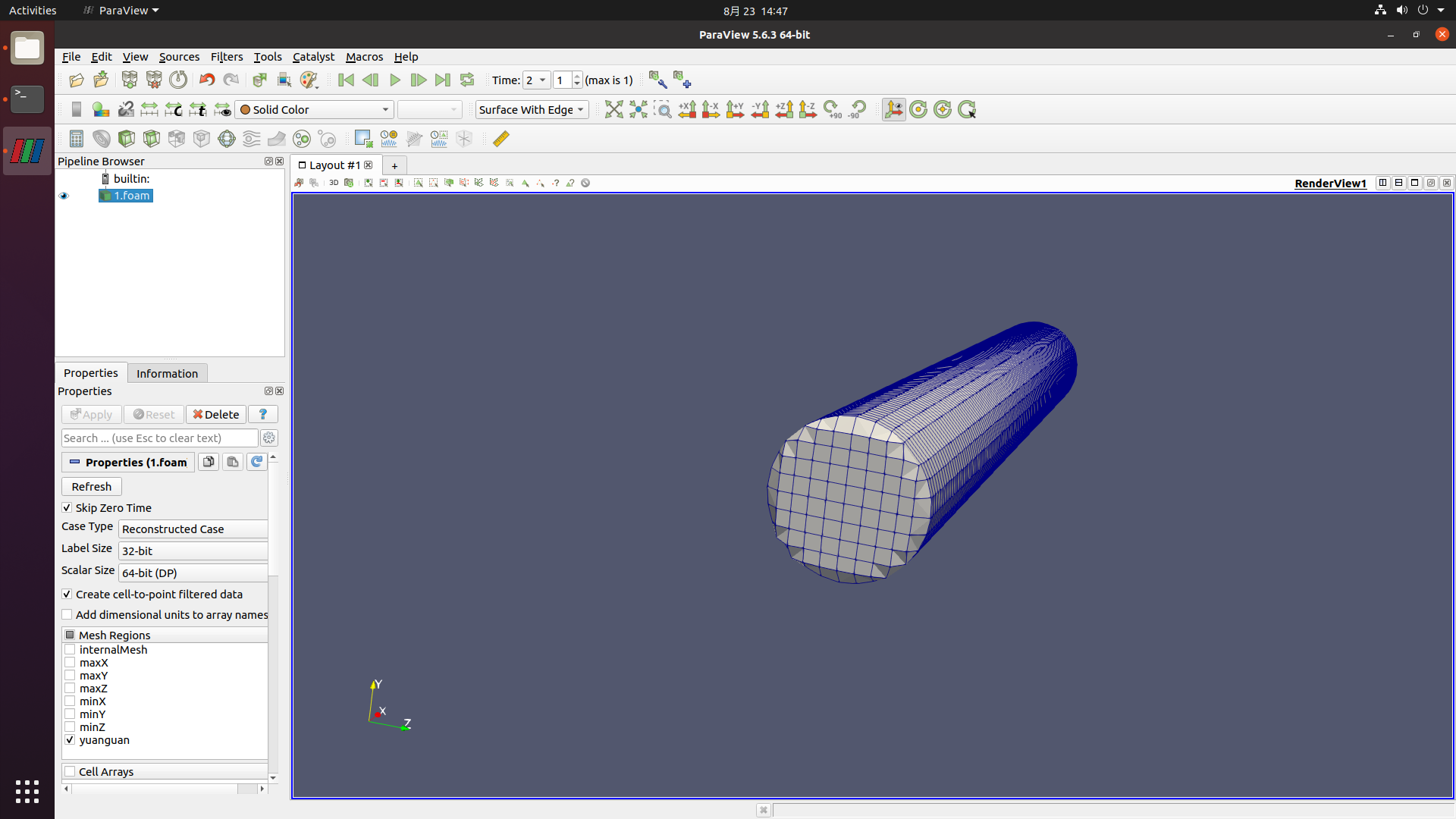Click the Save Data icon
Screen dimensions: 1456x819
click(x=101, y=80)
